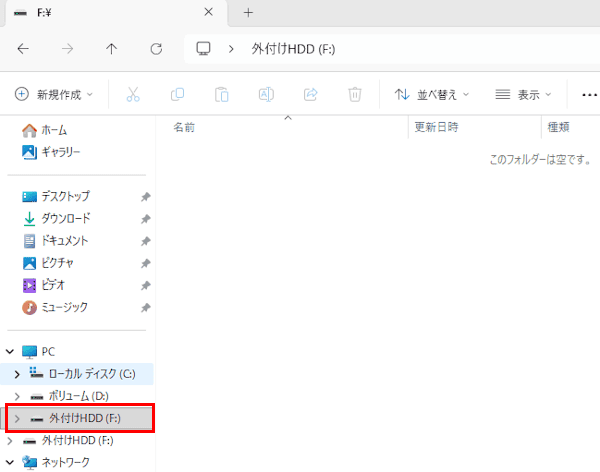Click the pin icon beside ビデオ
Screen dimensions: 600x472
click(x=145, y=286)
